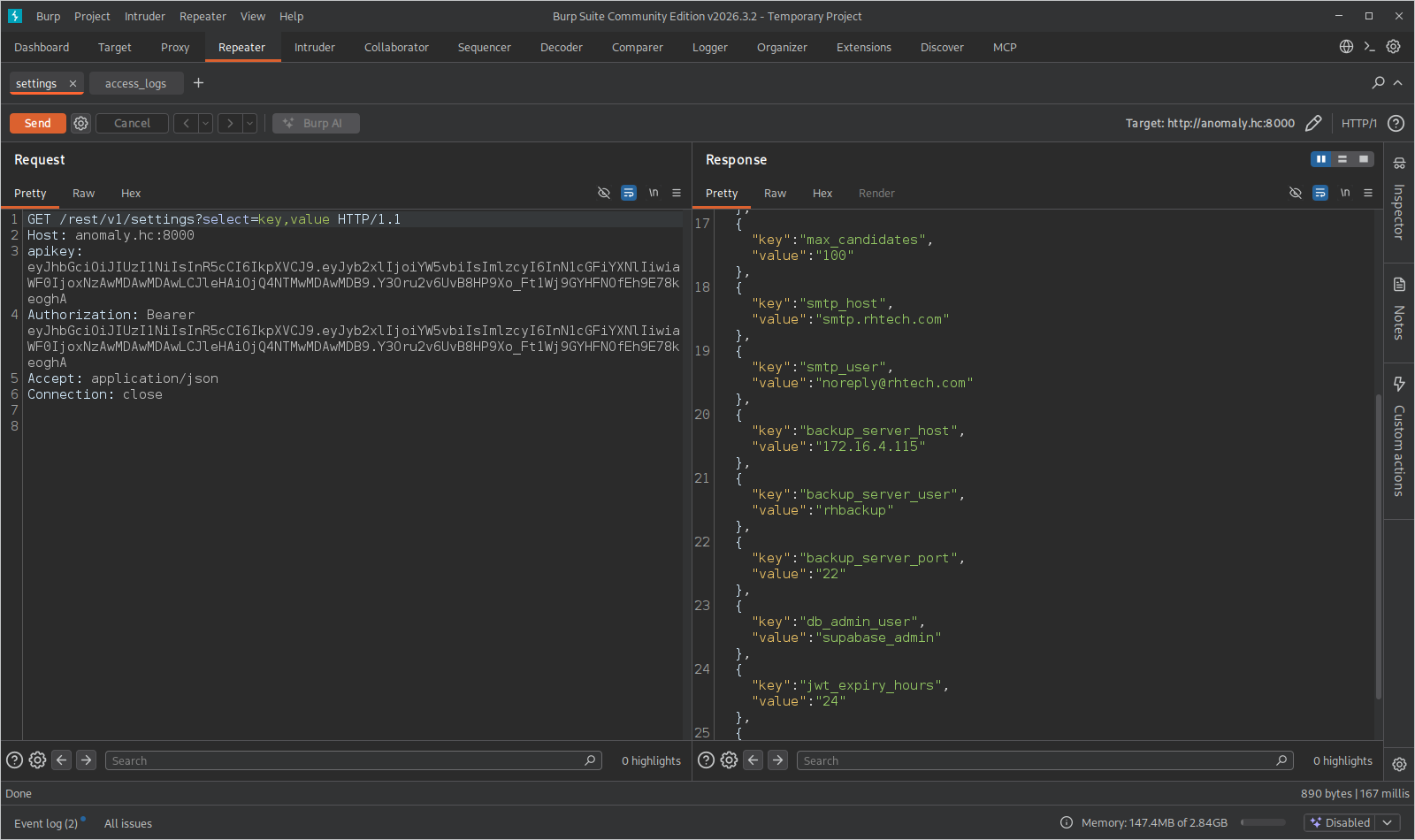Open the Event log (2) link
This screenshot has width=1415, height=840.
pos(46,823)
